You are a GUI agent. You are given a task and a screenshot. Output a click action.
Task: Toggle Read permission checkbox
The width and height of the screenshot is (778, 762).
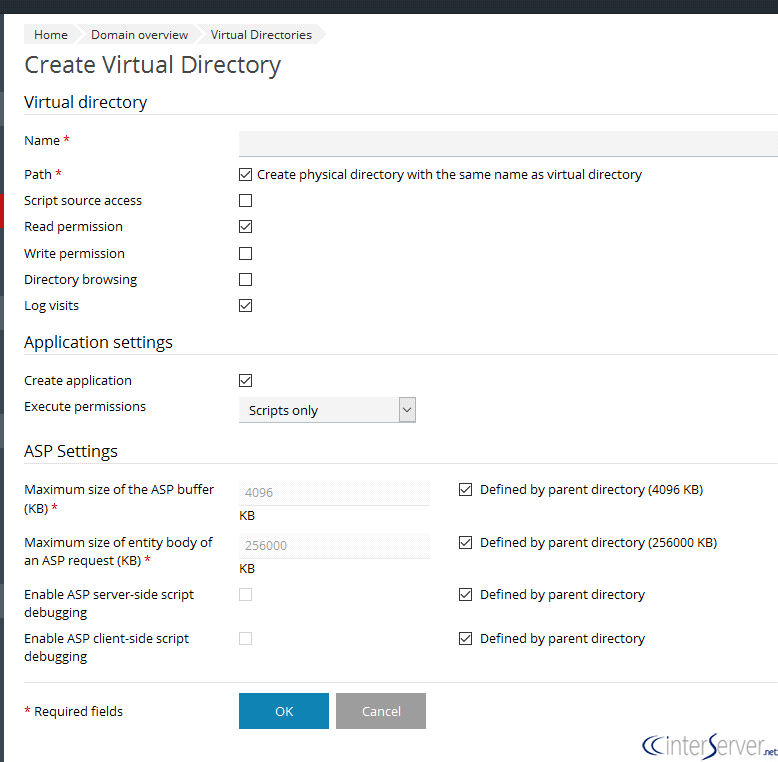pyautogui.click(x=246, y=227)
